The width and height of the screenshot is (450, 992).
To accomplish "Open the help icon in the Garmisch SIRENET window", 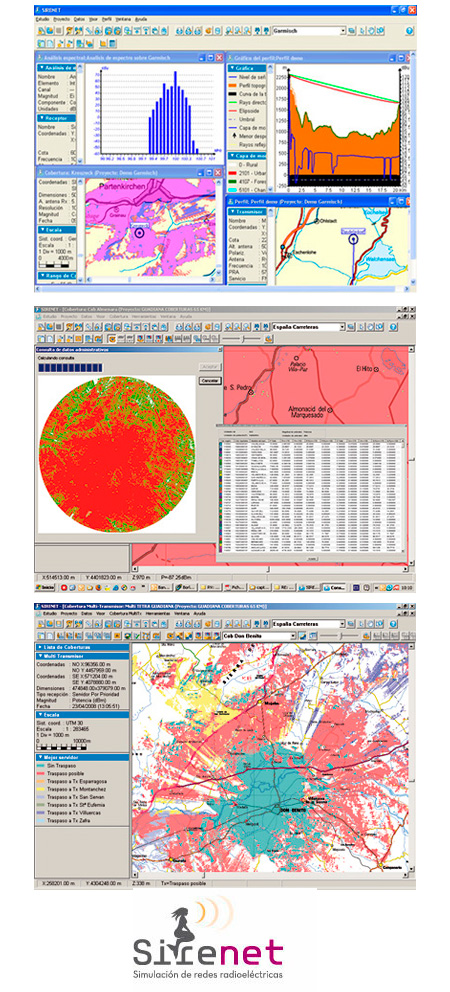I will tap(409, 30).
